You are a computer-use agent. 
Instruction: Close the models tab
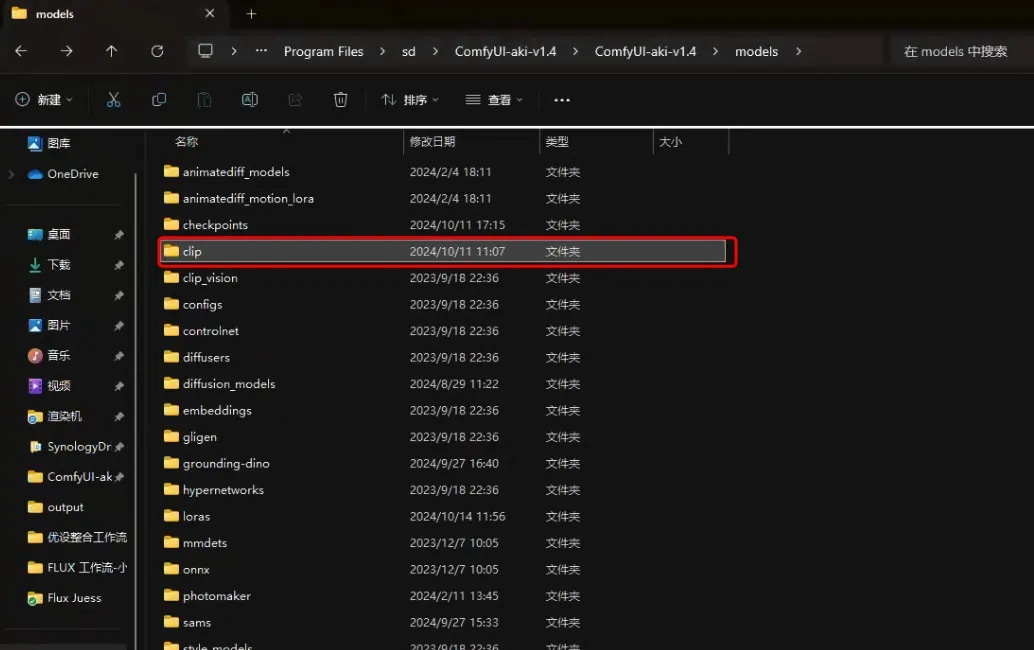(210, 13)
